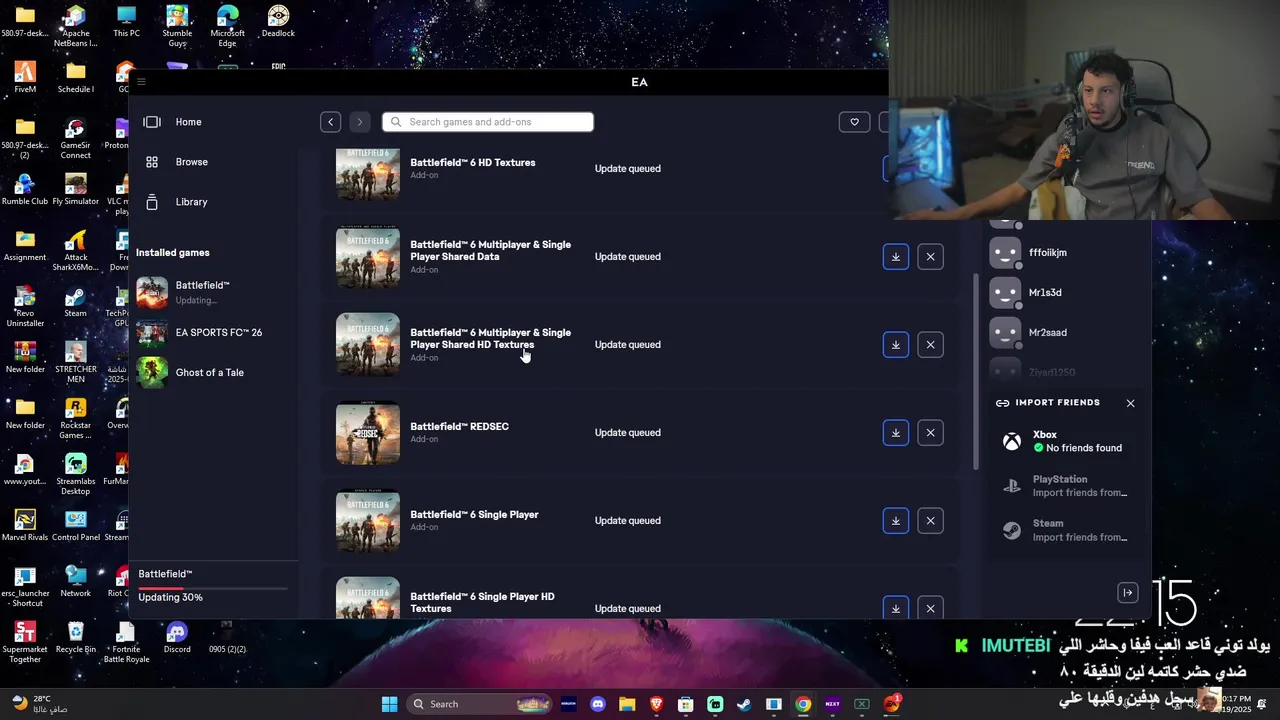Focus the Search games and add-ons field

tap(488, 122)
